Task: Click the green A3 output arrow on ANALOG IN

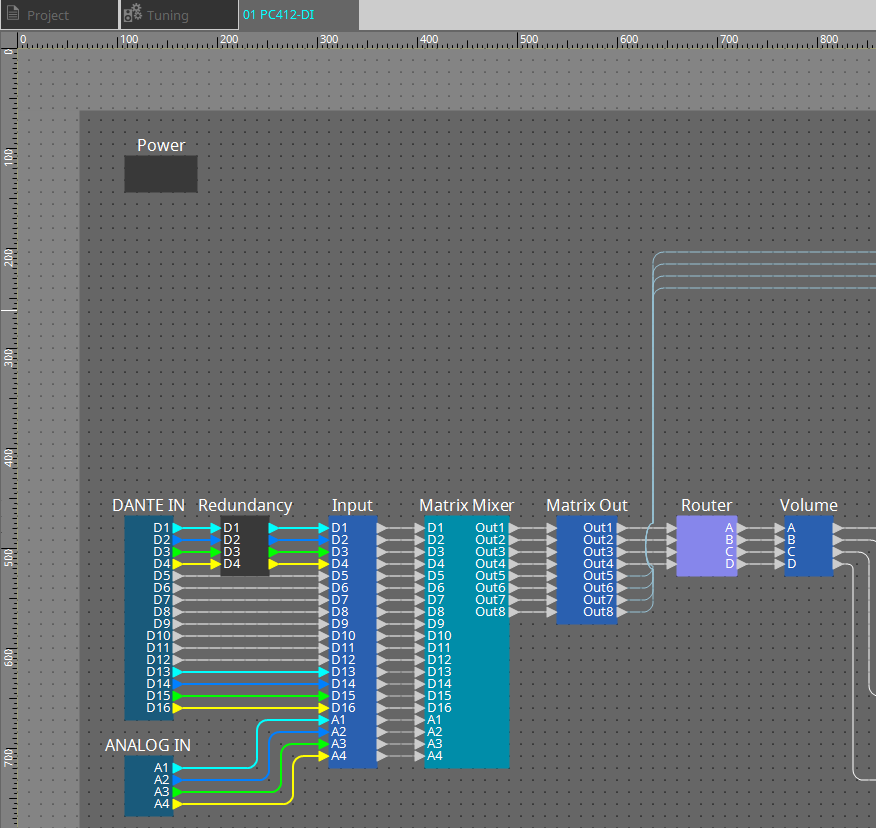Action: pos(178,792)
